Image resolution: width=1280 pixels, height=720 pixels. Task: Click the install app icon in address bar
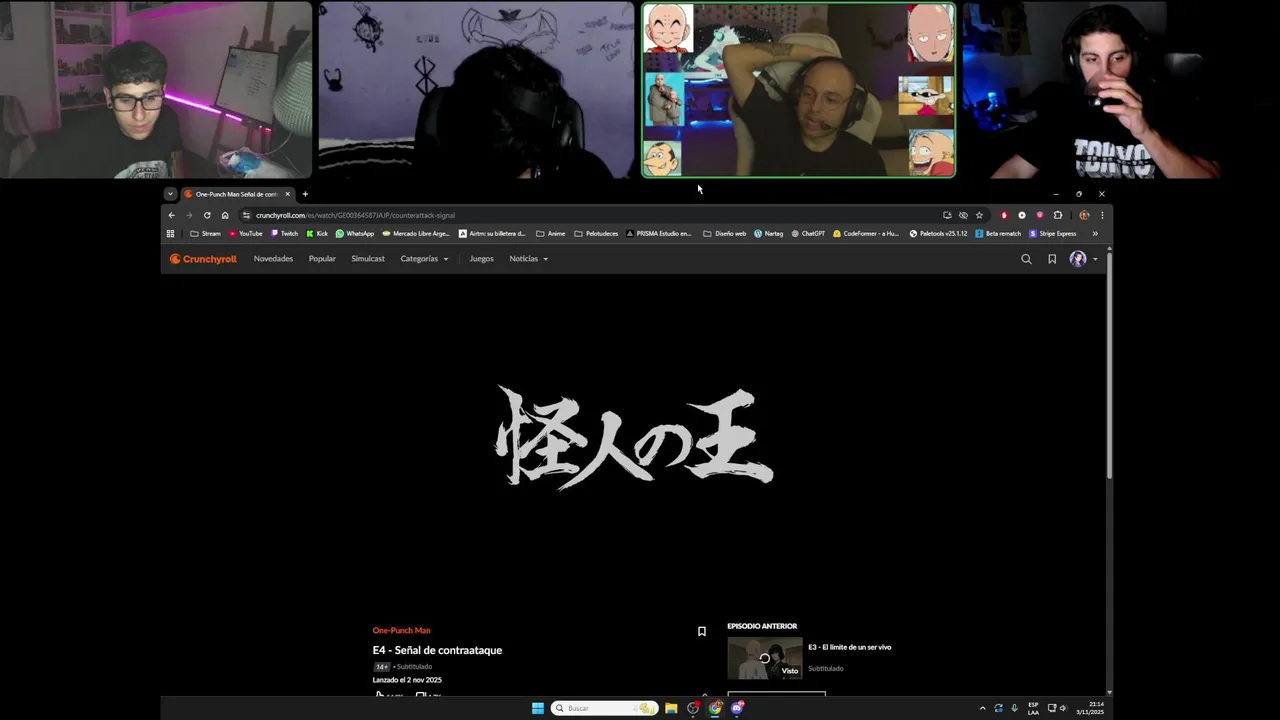(x=947, y=215)
